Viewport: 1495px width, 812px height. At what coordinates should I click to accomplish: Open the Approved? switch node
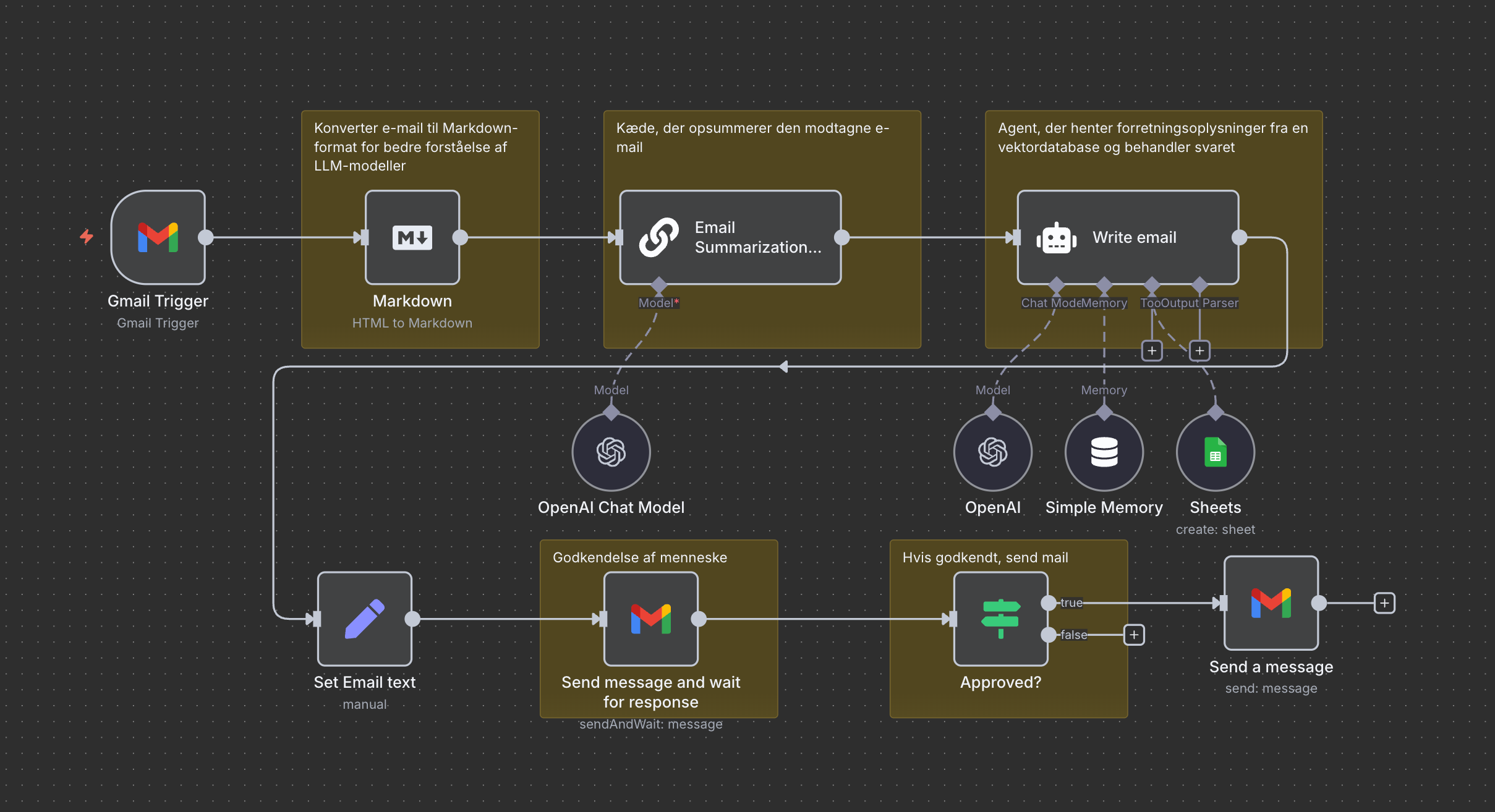pos(1000,619)
